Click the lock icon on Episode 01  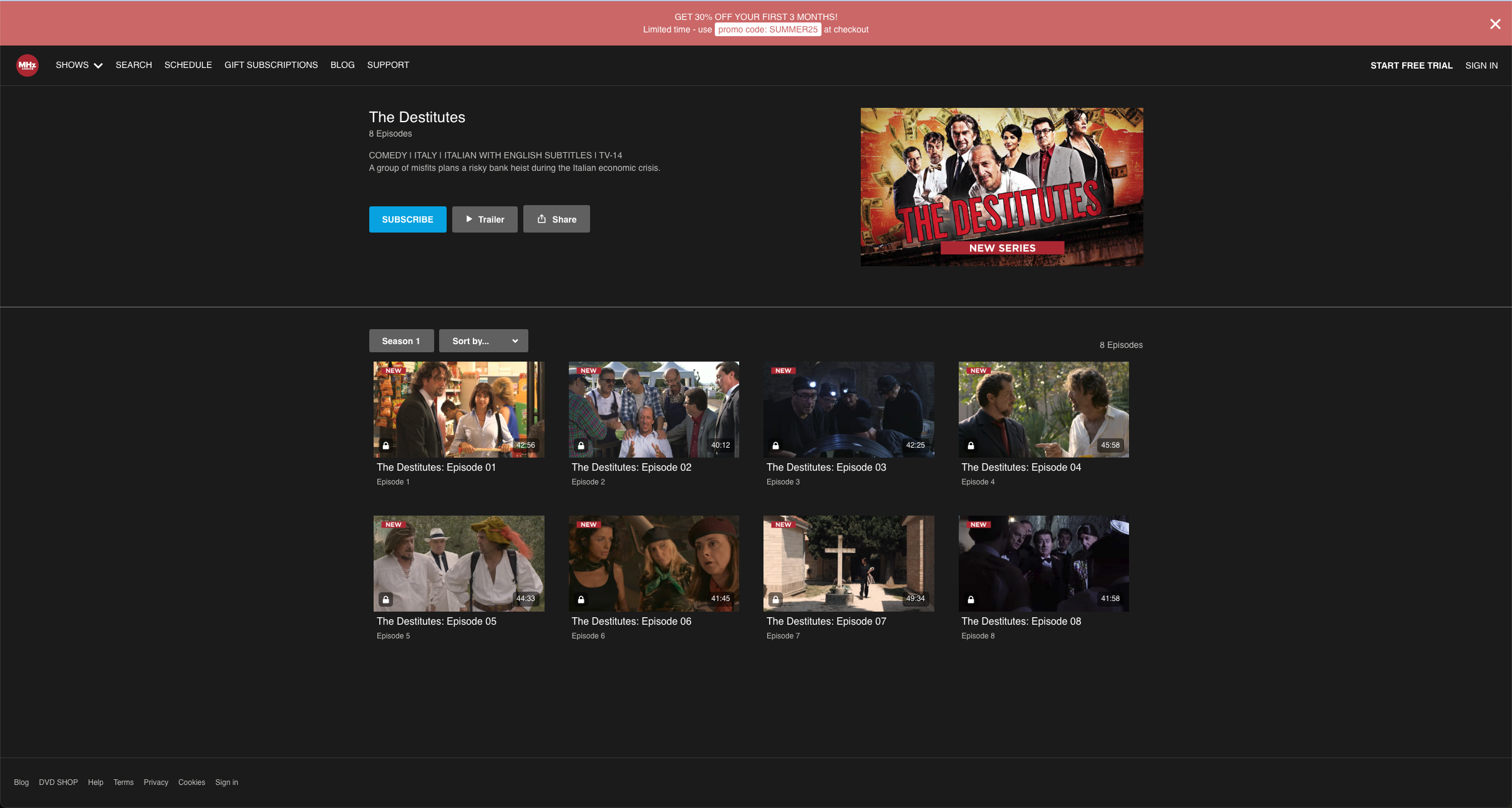tap(386, 445)
